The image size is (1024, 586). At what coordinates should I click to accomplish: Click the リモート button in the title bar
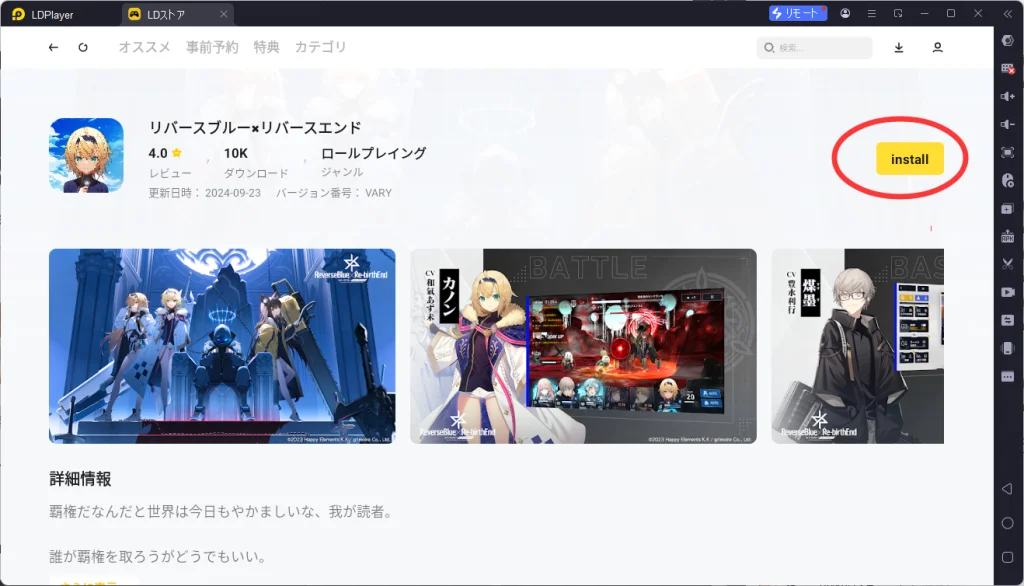[798, 13]
